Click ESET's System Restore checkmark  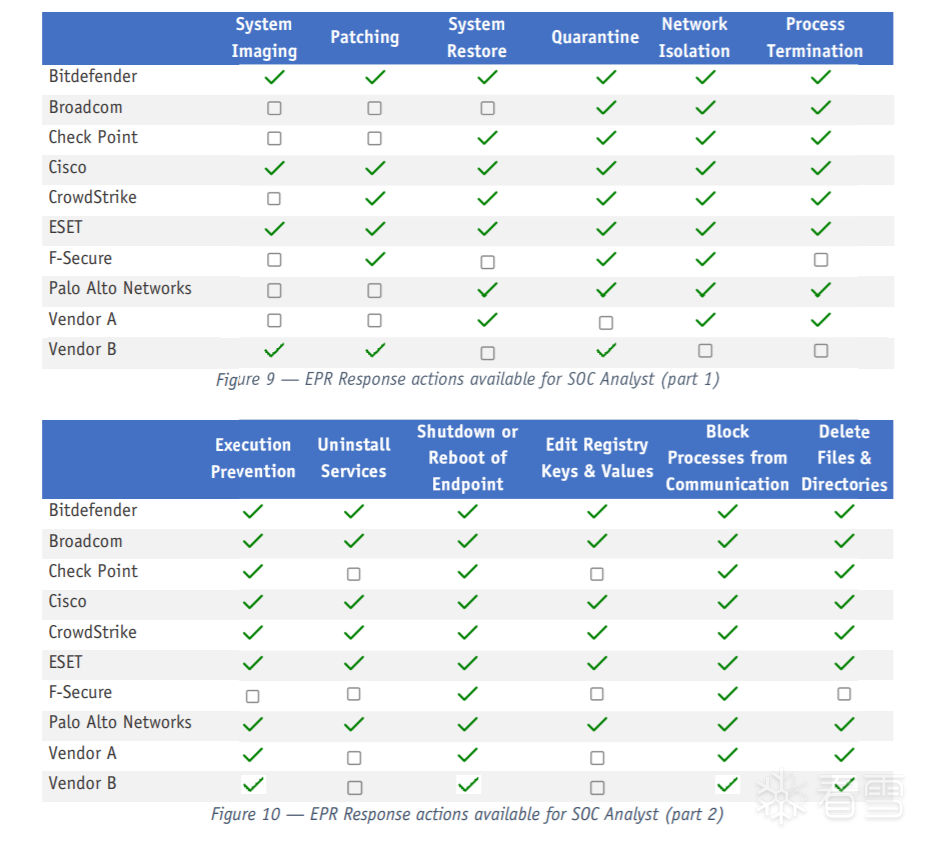(x=487, y=229)
